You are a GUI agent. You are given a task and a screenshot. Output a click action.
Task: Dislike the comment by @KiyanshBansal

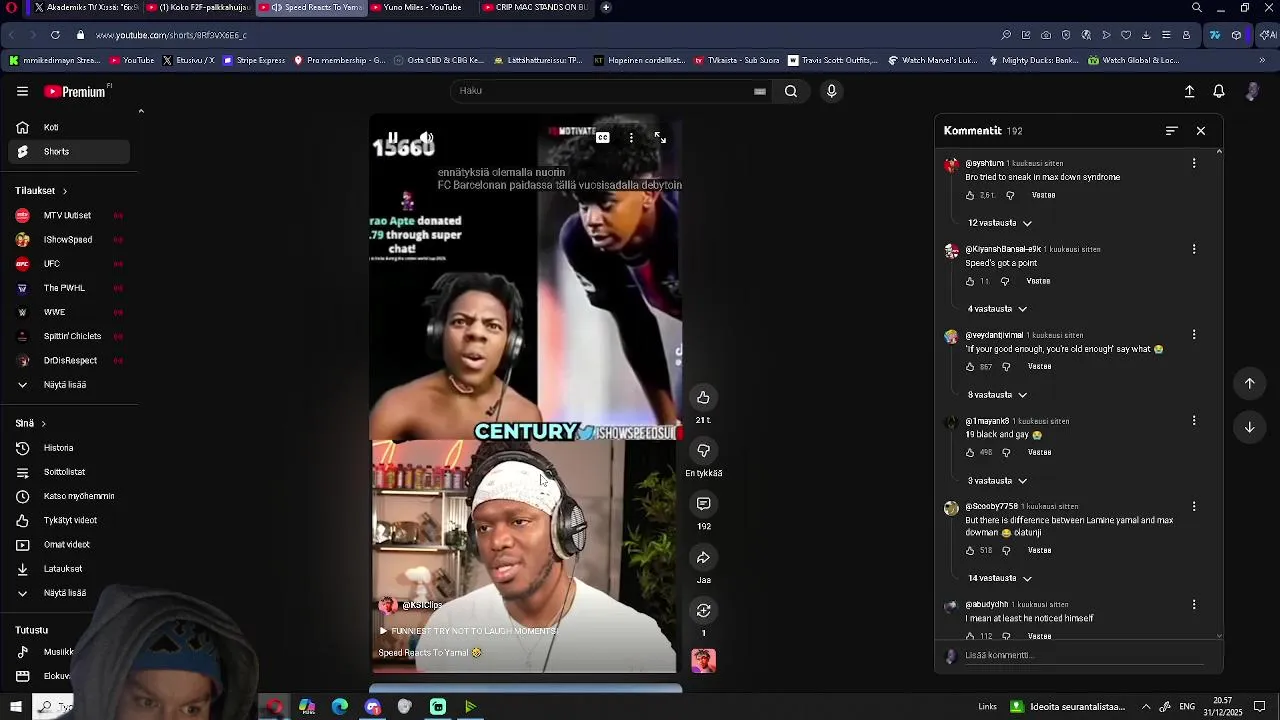(x=1005, y=282)
